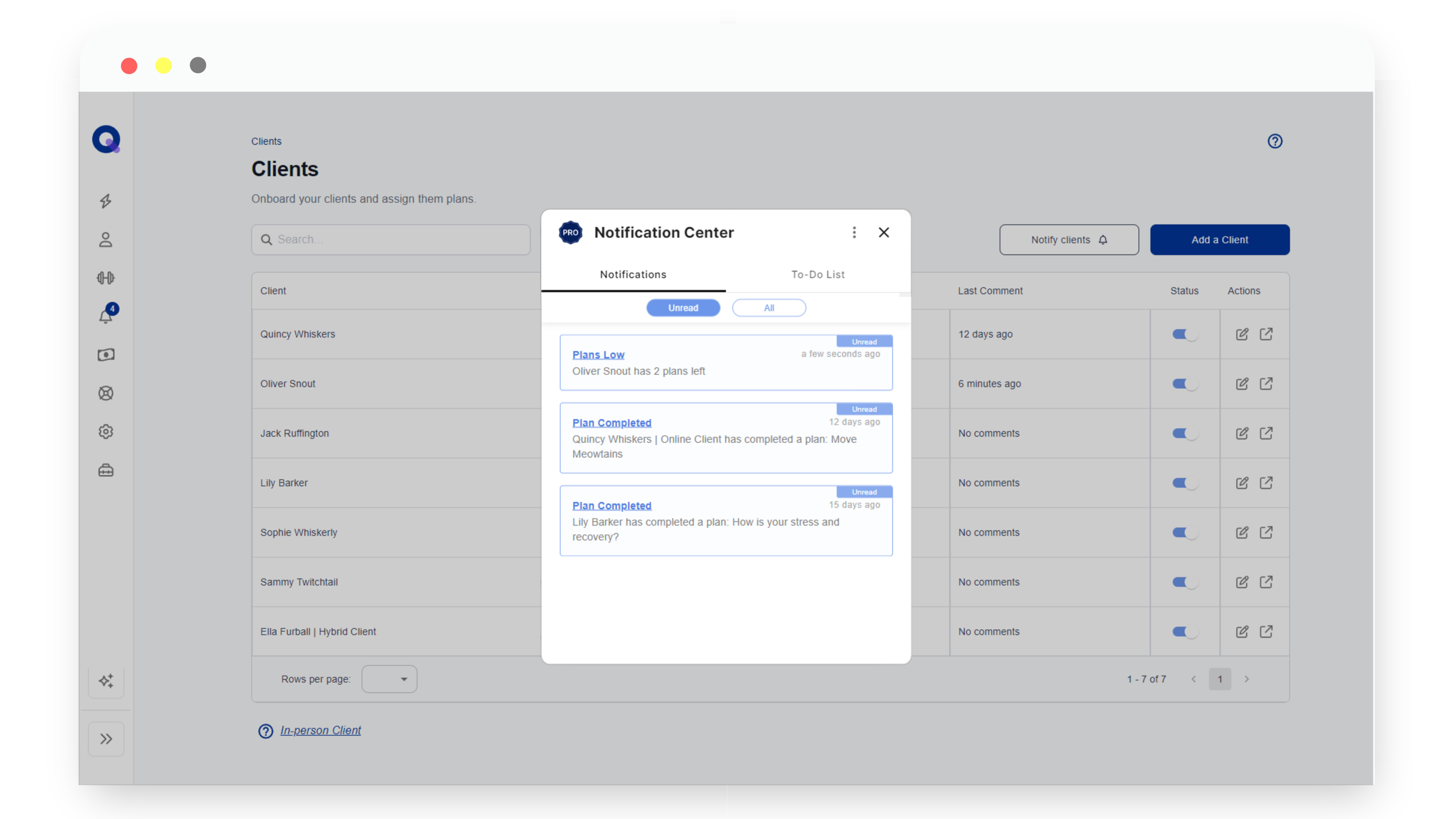
Task: Edit Quincy Whiskers with the pencil icon
Action: click(x=1242, y=334)
